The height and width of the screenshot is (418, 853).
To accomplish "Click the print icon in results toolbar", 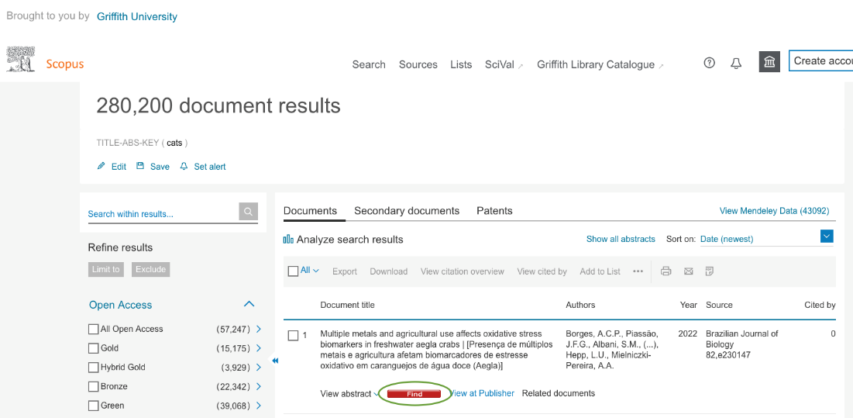I will [666, 271].
